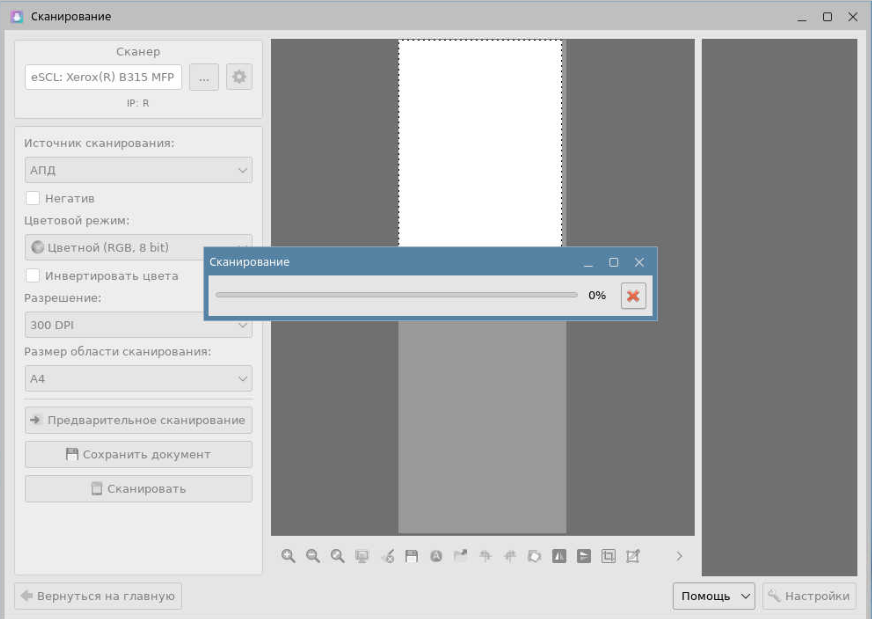Click the zoom out magnifier icon
This screenshot has height=619, width=872.
312,556
